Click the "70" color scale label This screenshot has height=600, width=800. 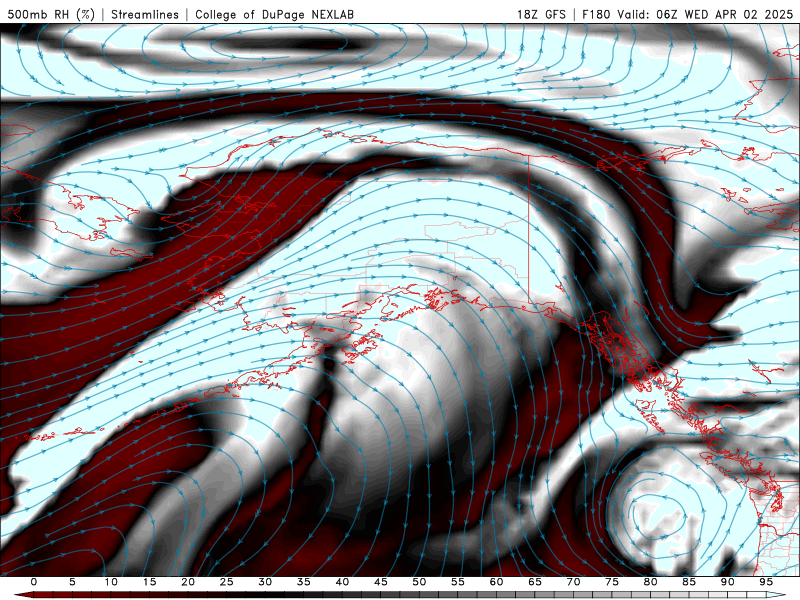coord(573,582)
